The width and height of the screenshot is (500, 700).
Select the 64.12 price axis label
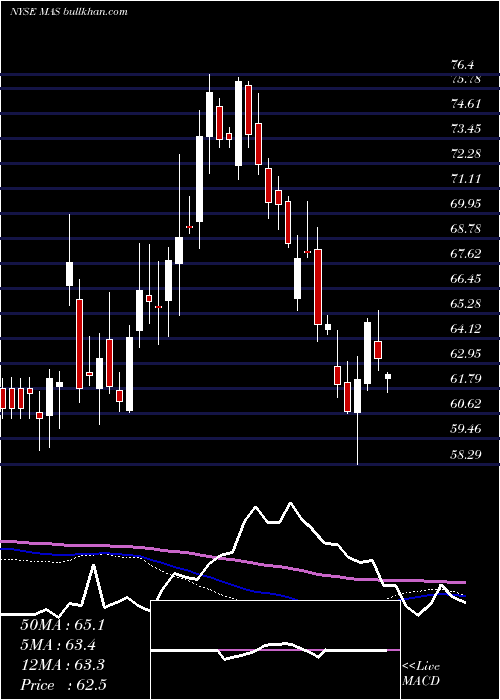pyautogui.click(x=467, y=329)
